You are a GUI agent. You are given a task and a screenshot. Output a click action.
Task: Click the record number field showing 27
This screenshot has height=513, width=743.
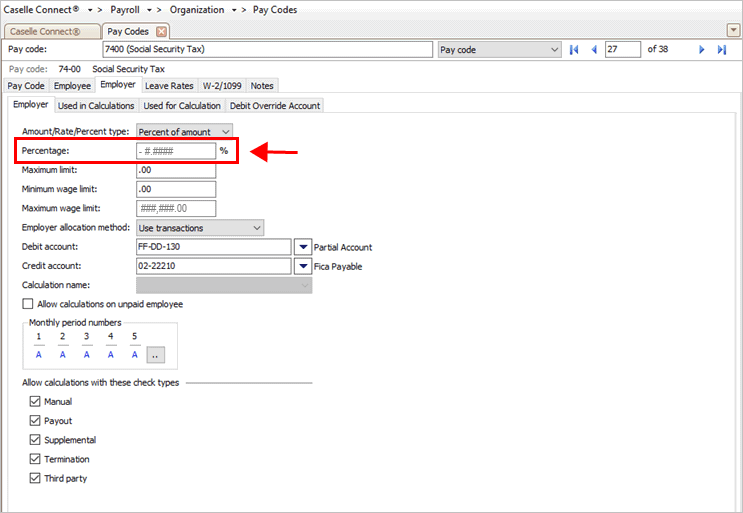click(x=623, y=50)
